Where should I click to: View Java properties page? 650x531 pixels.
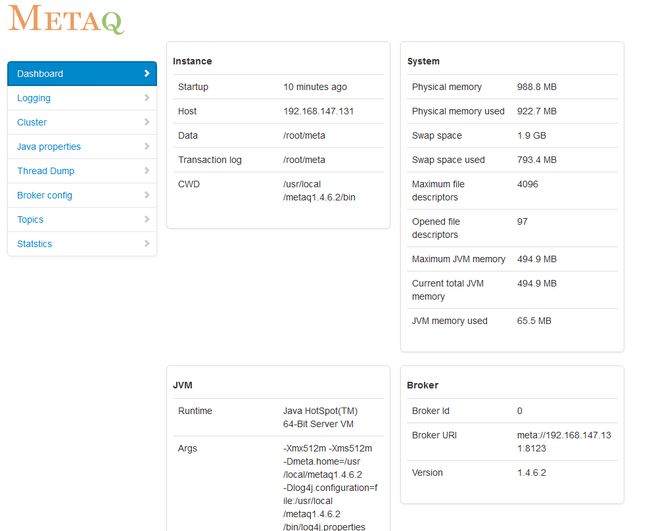click(82, 146)
